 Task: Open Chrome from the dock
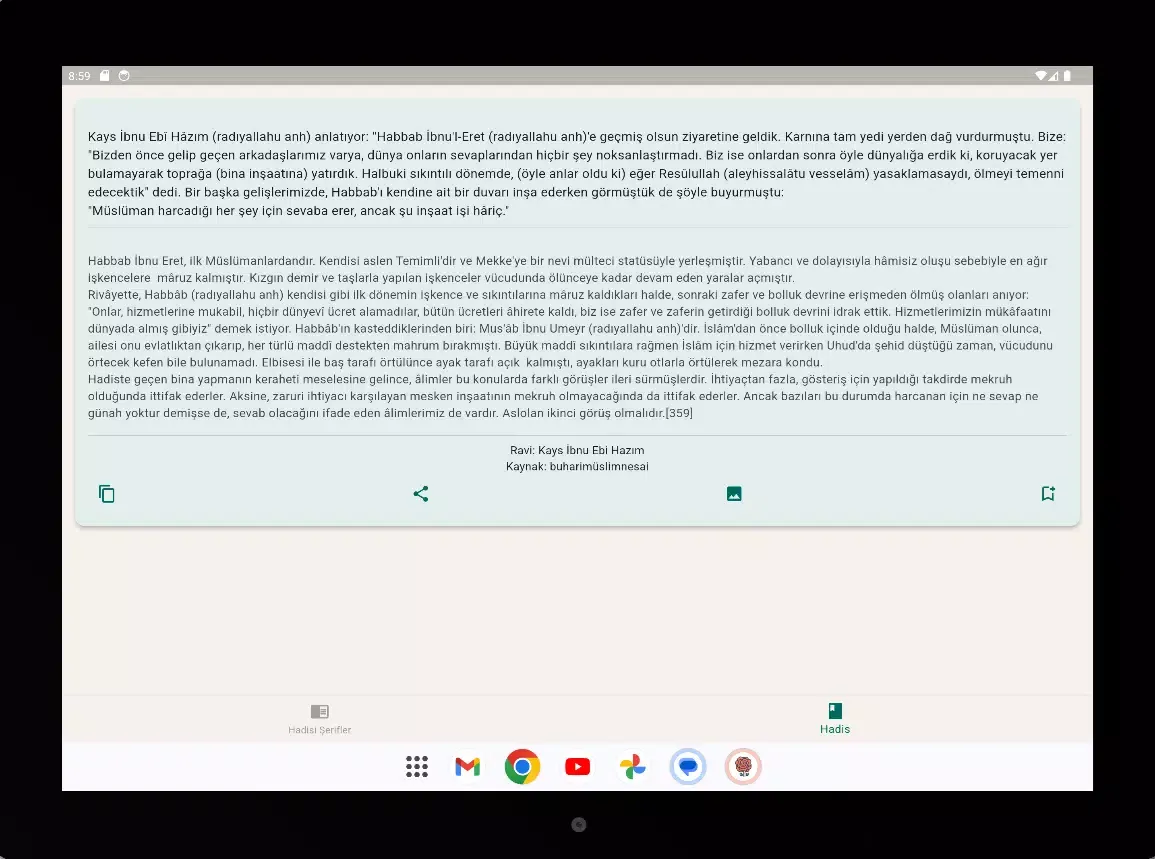[522, 767]
